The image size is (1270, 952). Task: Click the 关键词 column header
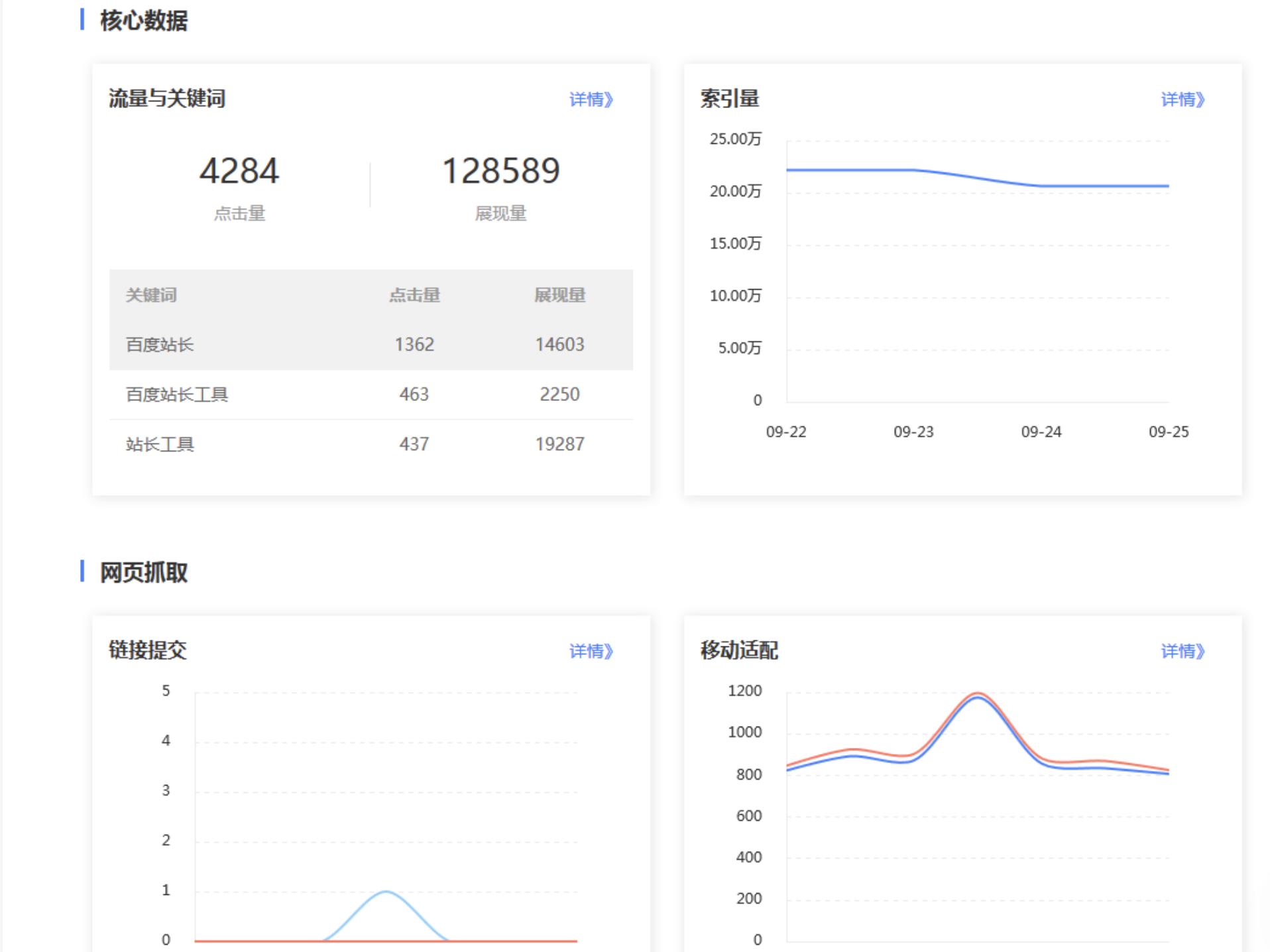(x=151, y=295)
